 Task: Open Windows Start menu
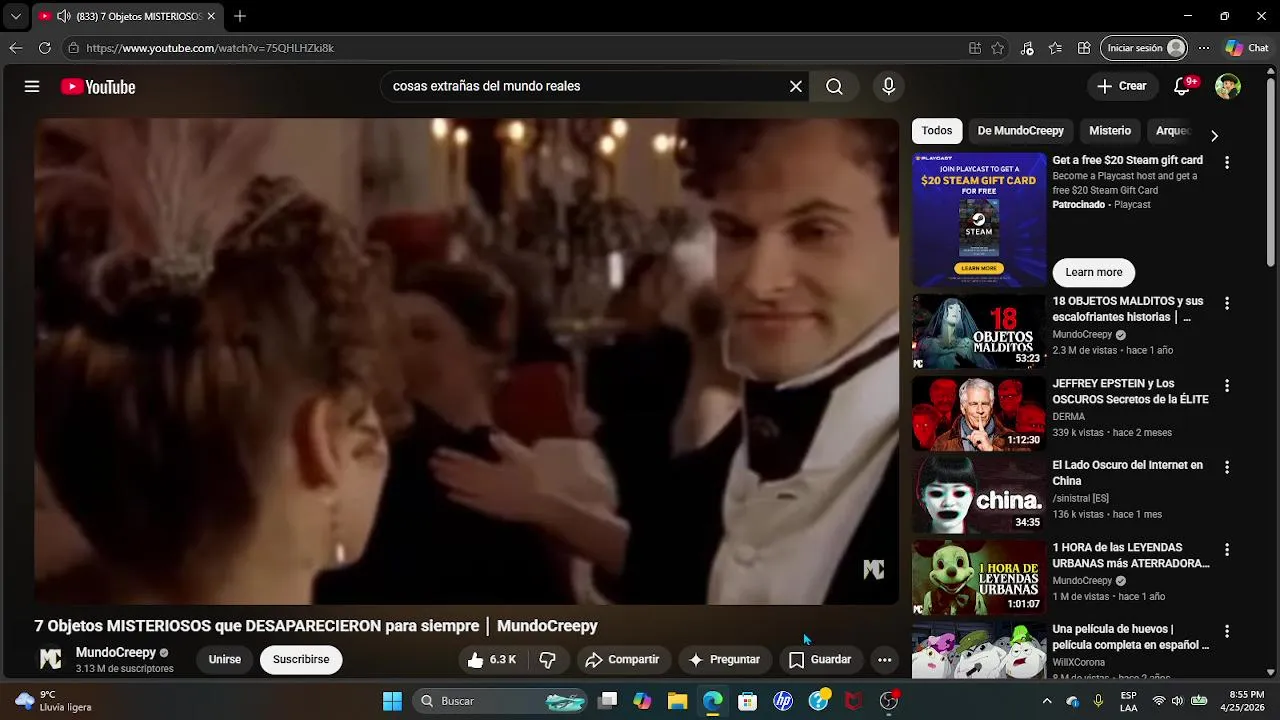[x=392, y=701]
